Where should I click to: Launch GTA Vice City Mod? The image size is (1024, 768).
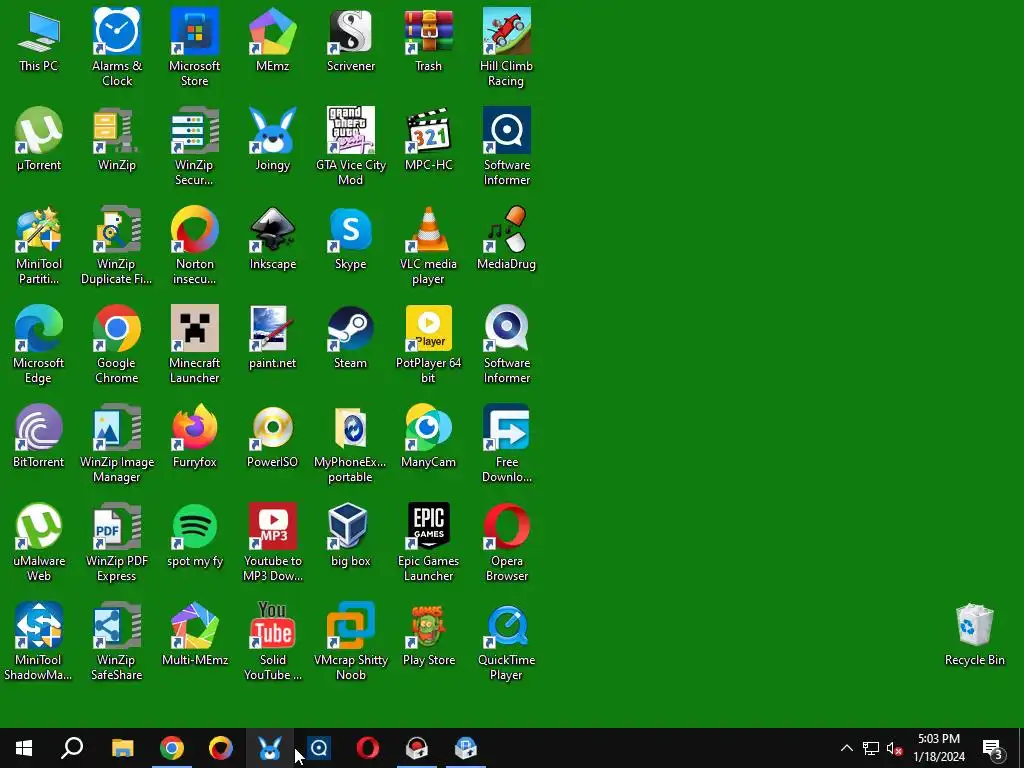pos(351,146)
